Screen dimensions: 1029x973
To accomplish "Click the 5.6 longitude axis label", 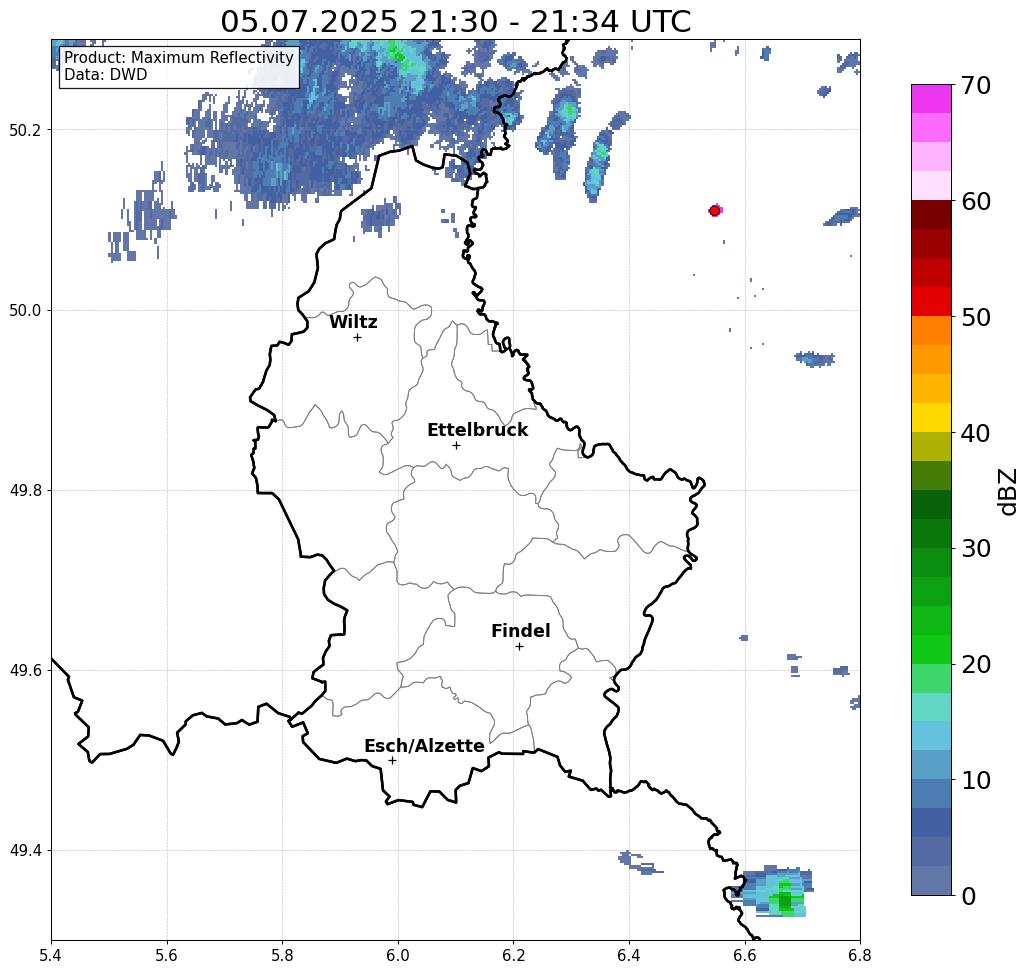I will click(167, 955).
